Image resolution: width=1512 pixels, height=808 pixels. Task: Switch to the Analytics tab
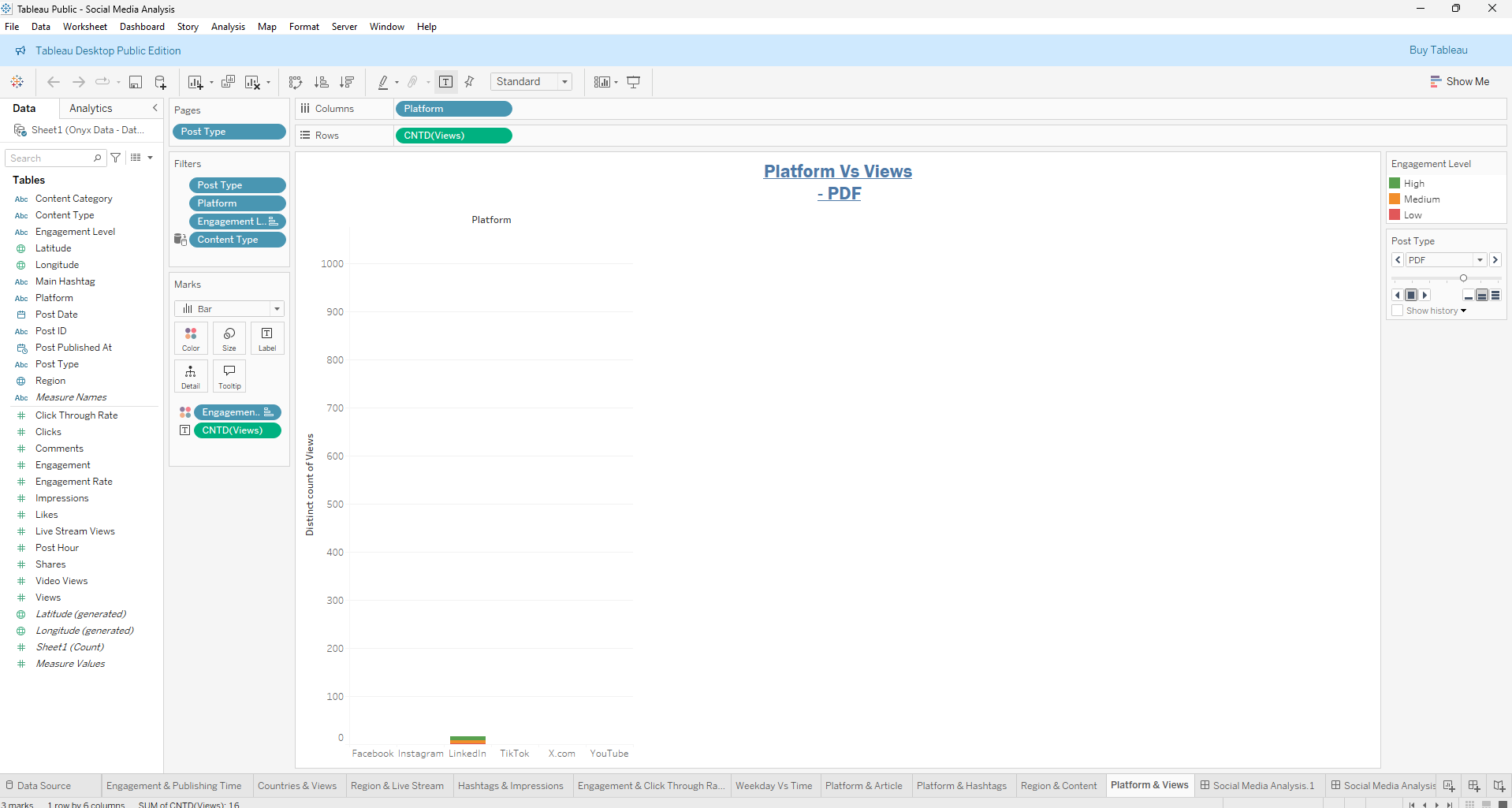tap(91, 108)
